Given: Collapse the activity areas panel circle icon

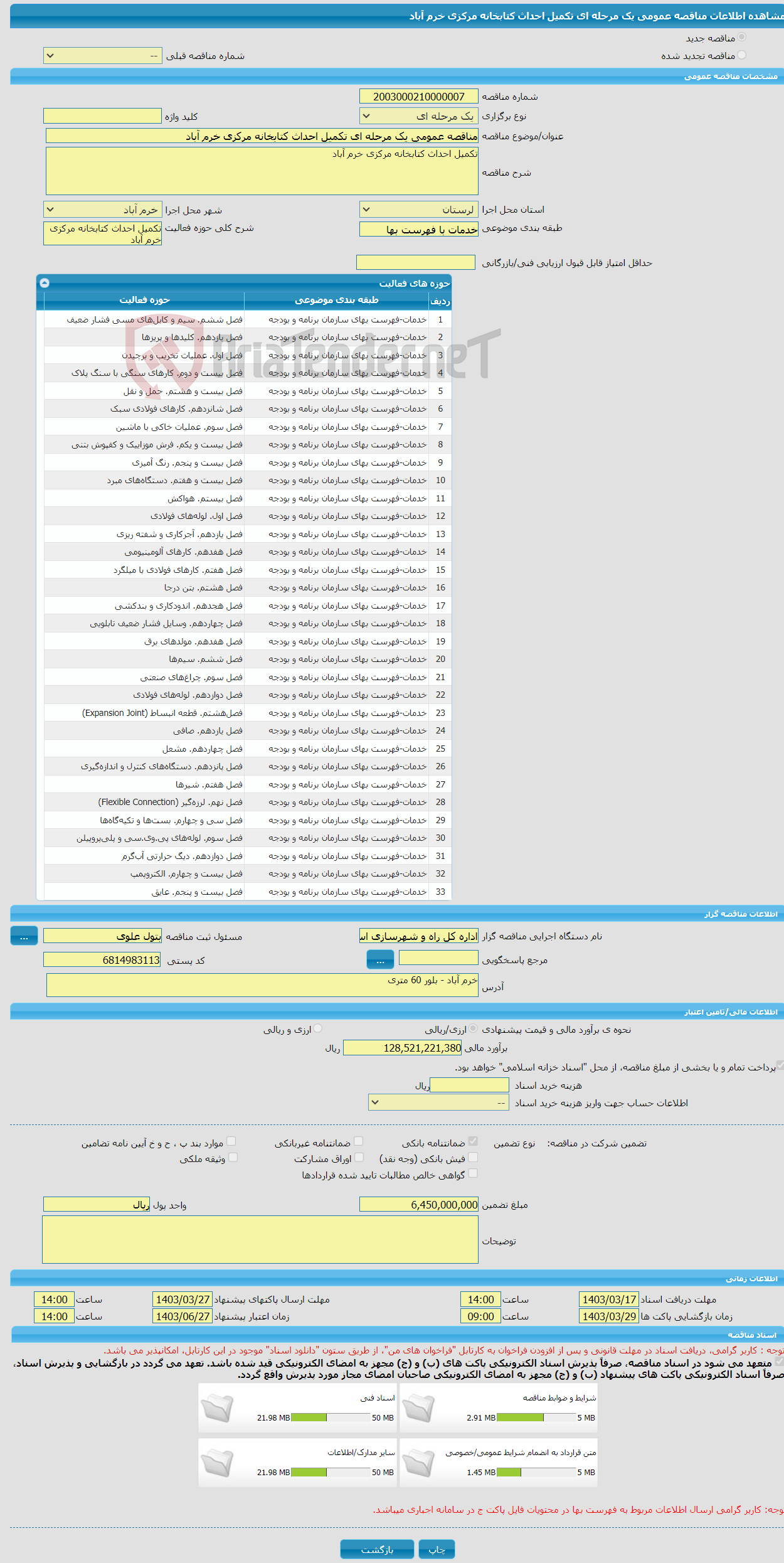Looking at the screenshot, I should click(x=45, y=283).
